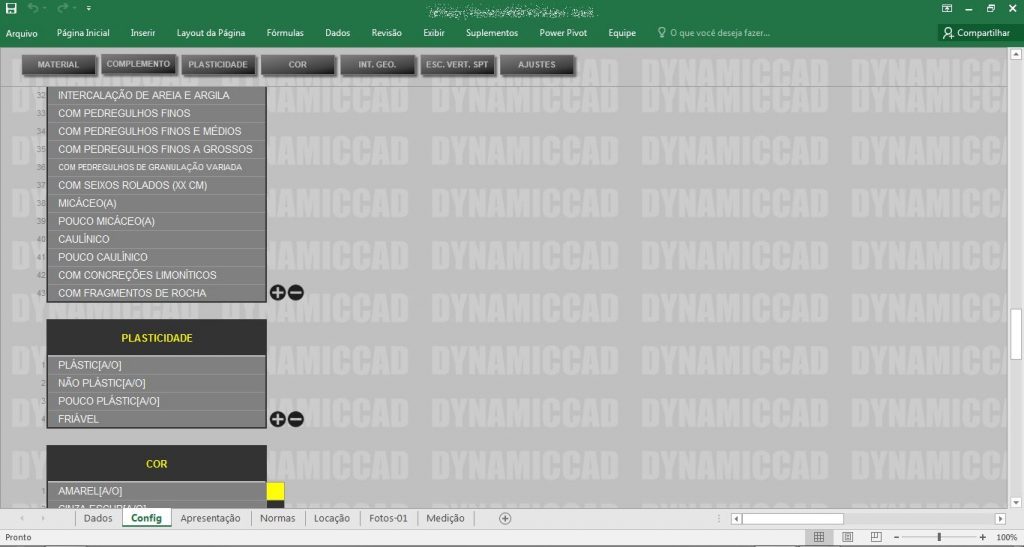Open the Equipe ribbon tab
This screenshot has width=1024, height=547.
622,33
